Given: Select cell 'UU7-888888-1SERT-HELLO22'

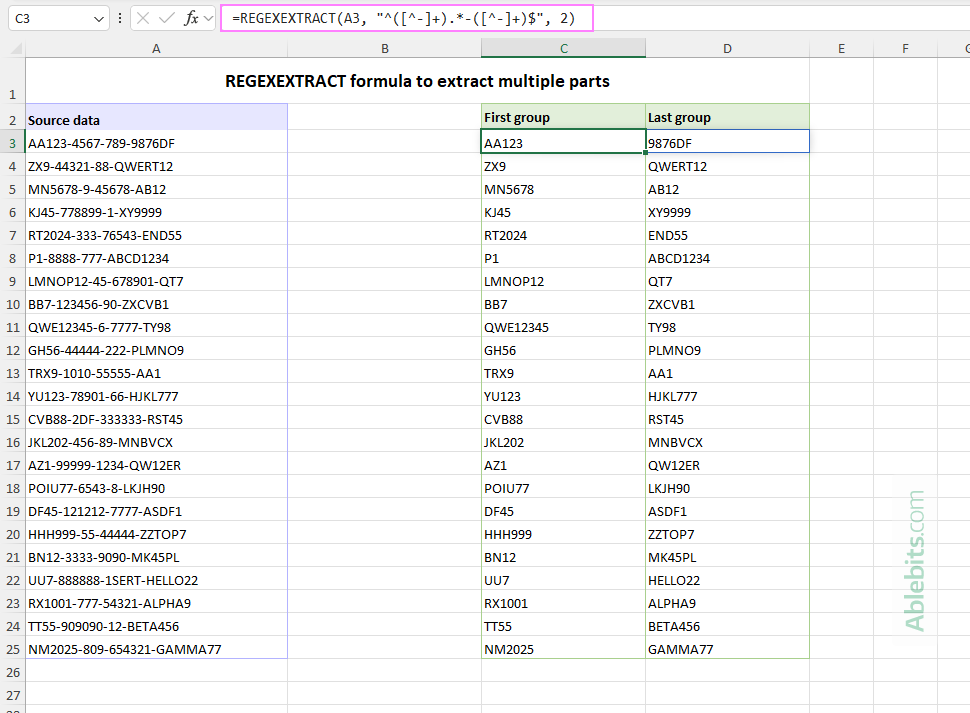Looking at the screenshot, I should [x=157, y=580].
